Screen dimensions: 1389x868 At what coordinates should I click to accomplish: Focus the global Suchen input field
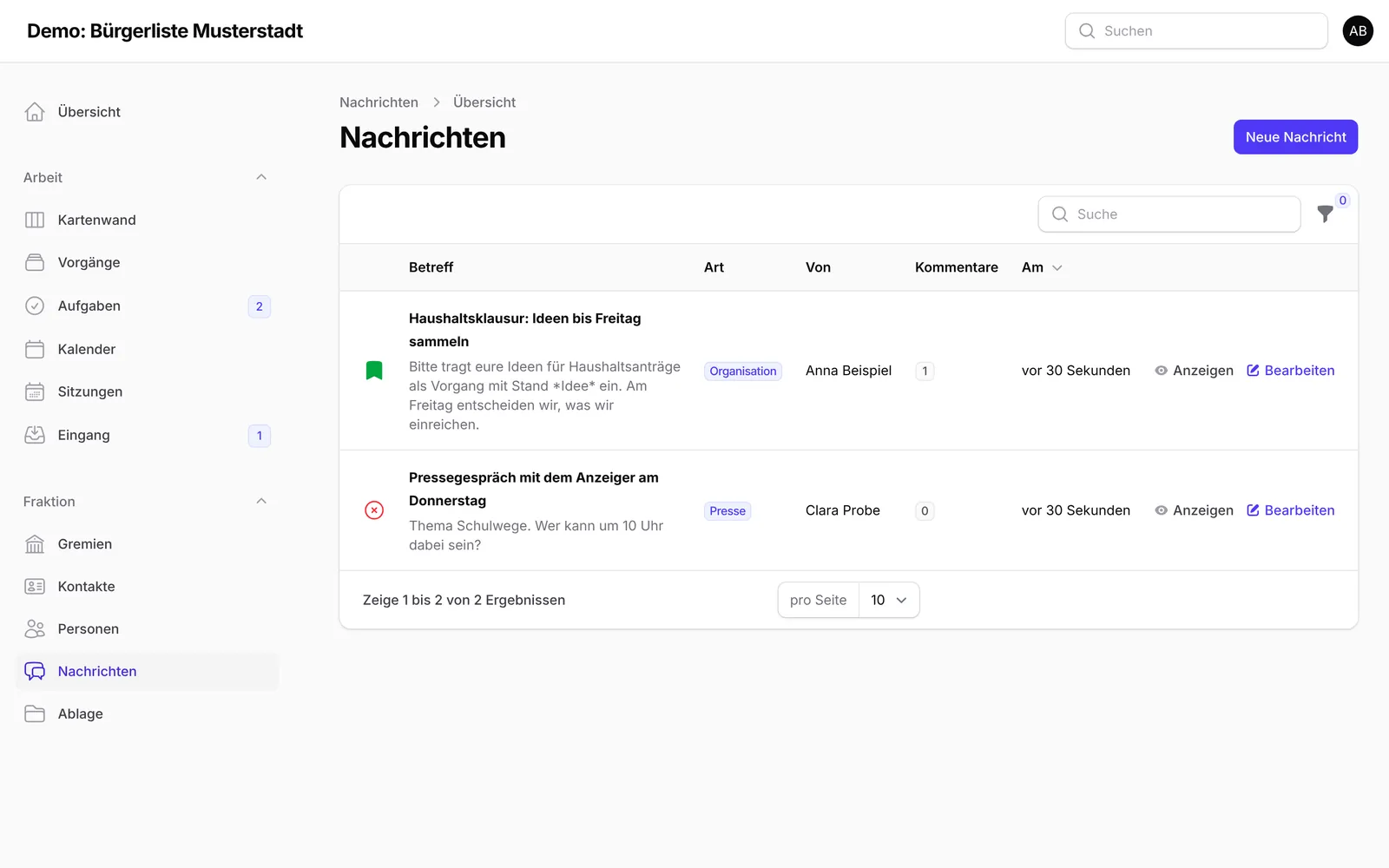[1196, 31]
